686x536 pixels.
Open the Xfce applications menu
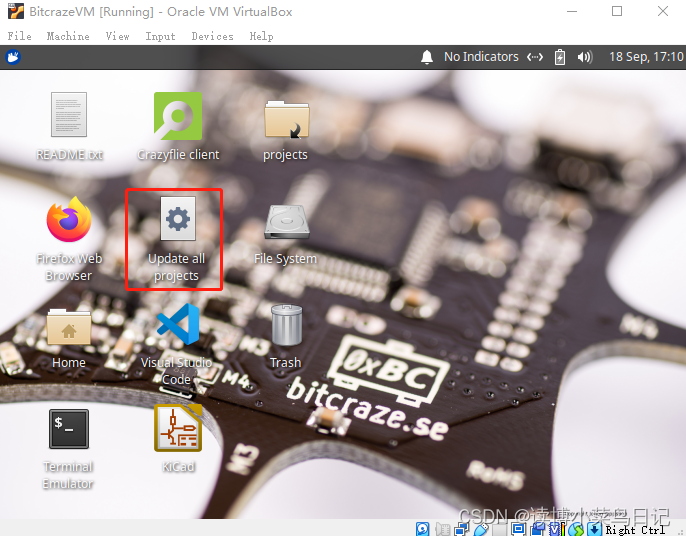13,57
